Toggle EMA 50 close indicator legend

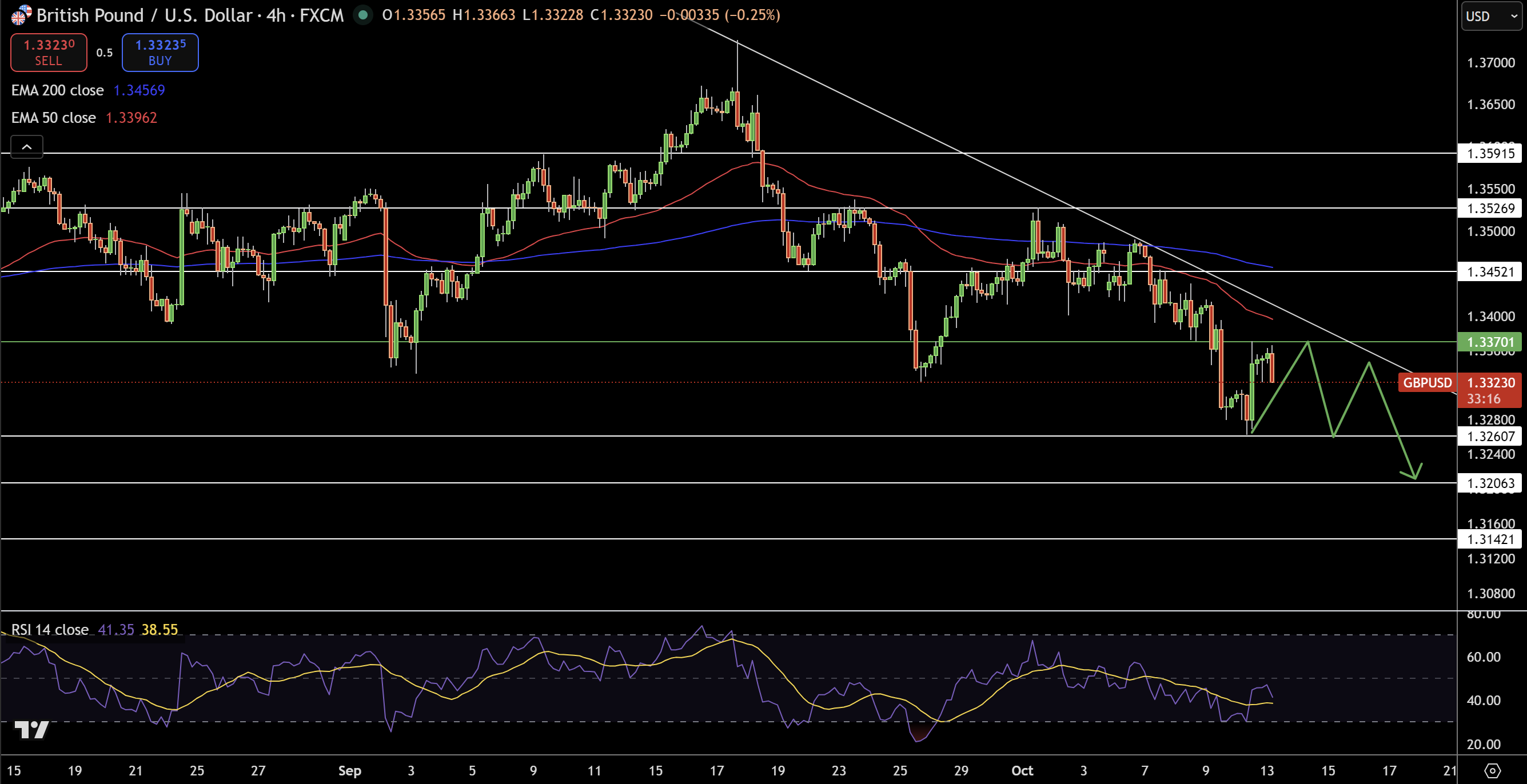pos(53,118)
